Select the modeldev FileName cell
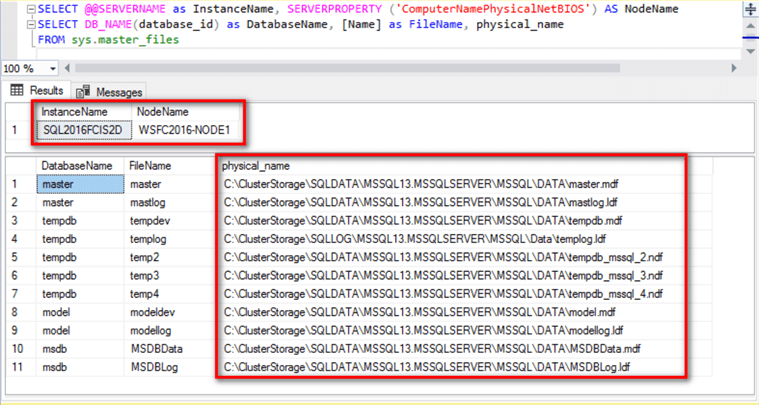Screen dimensions: 759x405 click(168, 313)
